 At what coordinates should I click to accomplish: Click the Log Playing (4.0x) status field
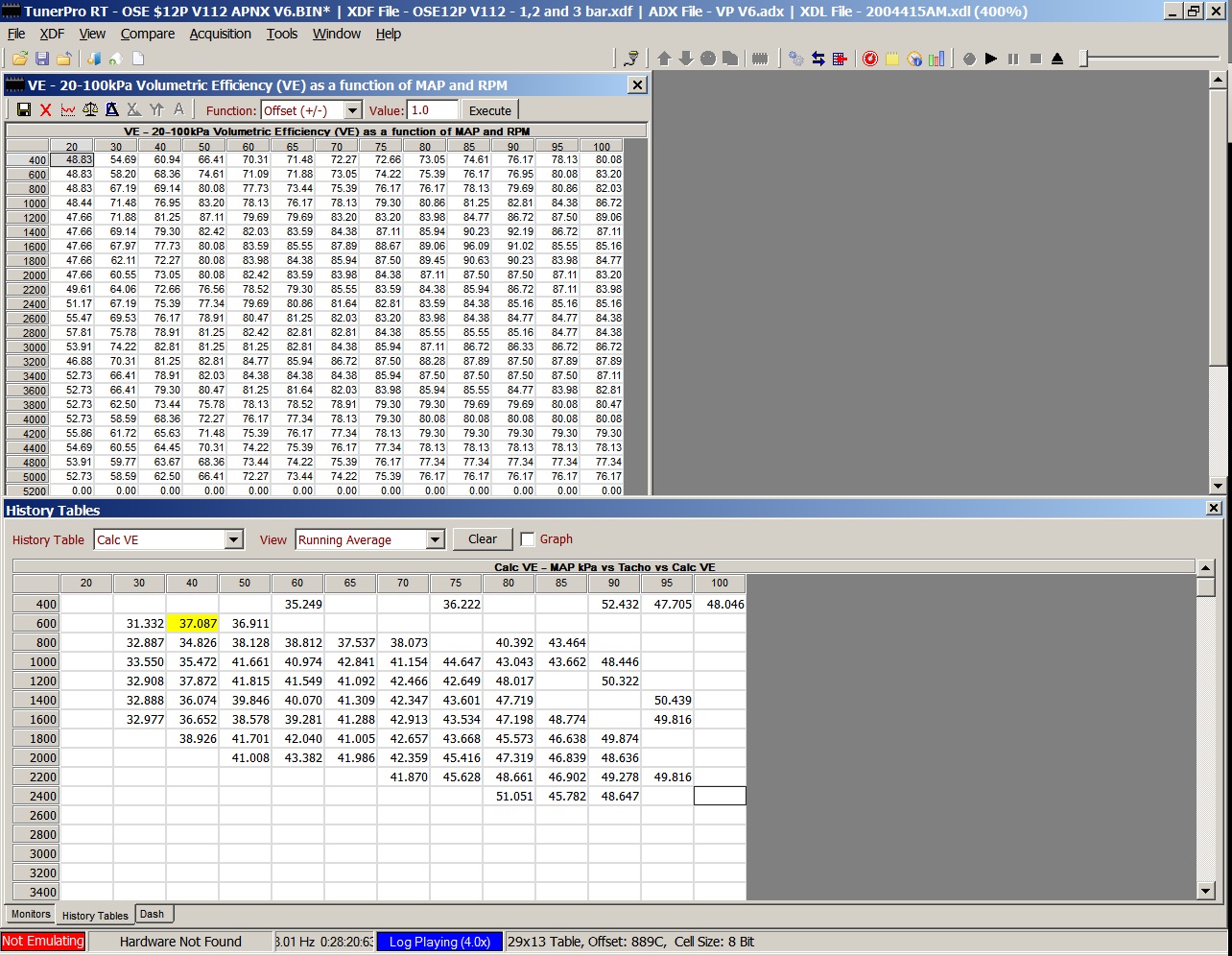click(439, 942)
